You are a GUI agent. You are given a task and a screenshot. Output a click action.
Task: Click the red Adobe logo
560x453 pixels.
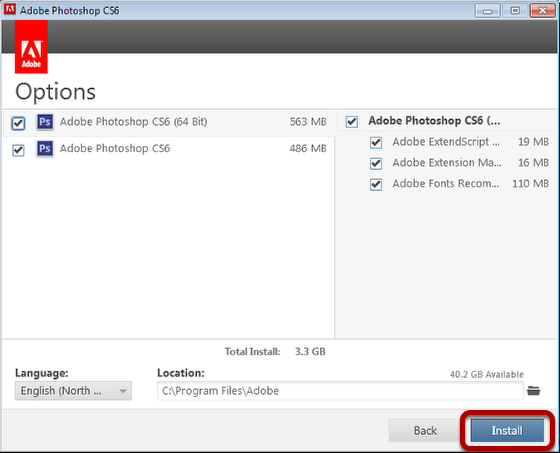(x=31, y=47)
